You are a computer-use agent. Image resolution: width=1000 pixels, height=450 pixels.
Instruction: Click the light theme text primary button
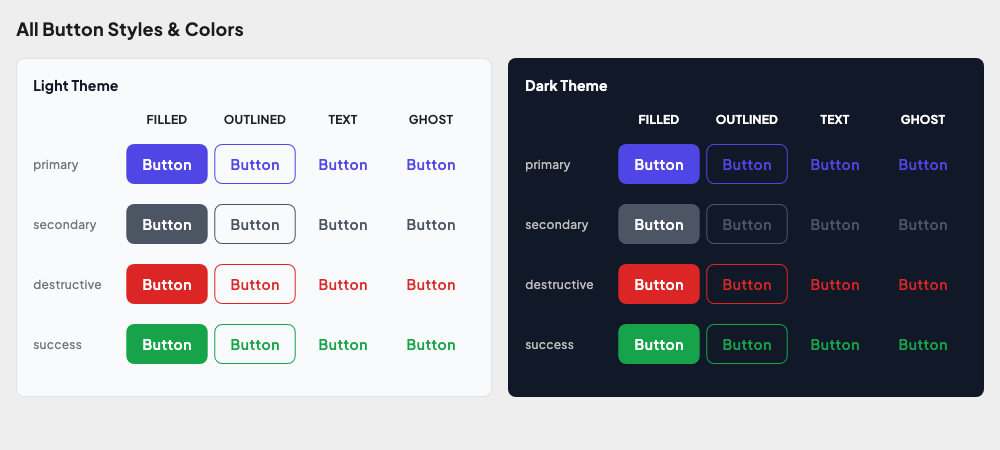coord(343,164)
